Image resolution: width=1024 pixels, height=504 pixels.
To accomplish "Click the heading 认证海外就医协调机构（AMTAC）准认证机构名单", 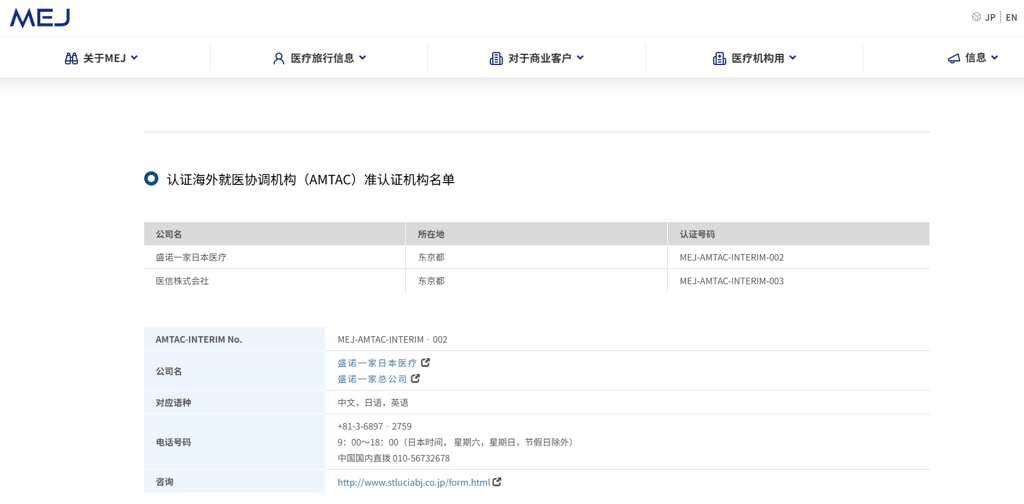I will pos(311,180).
